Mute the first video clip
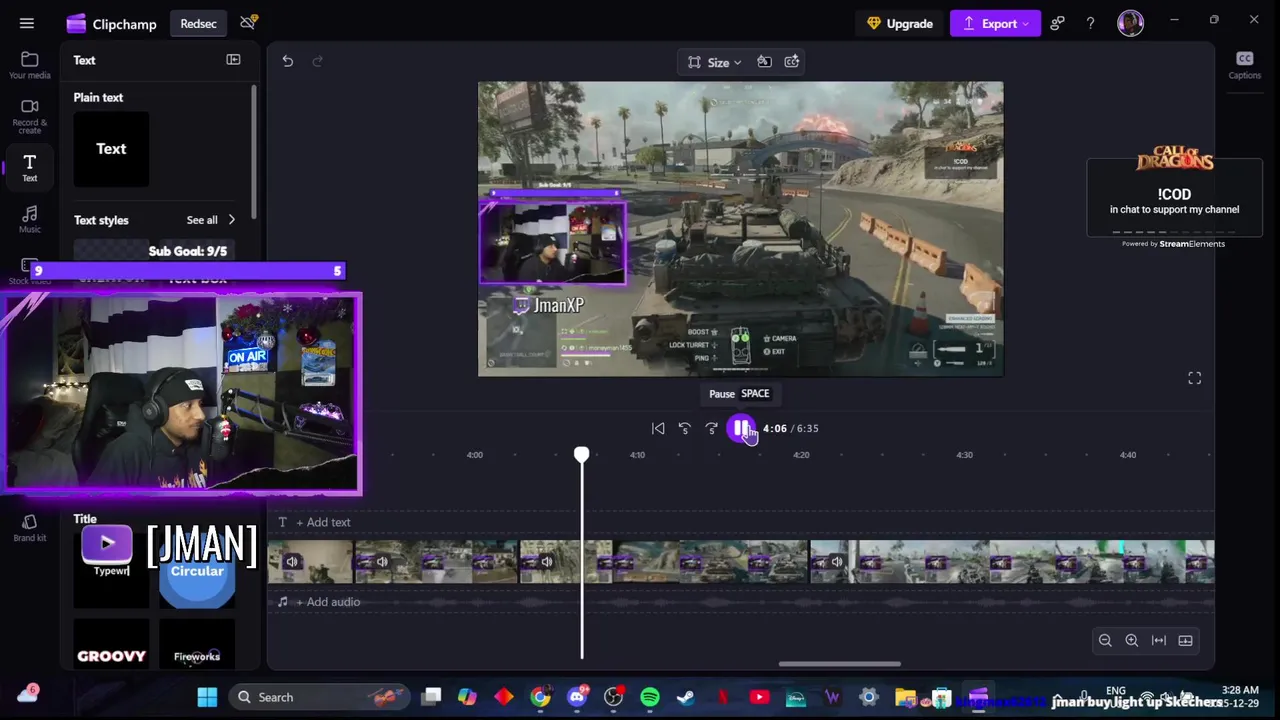 click(292, 562)
